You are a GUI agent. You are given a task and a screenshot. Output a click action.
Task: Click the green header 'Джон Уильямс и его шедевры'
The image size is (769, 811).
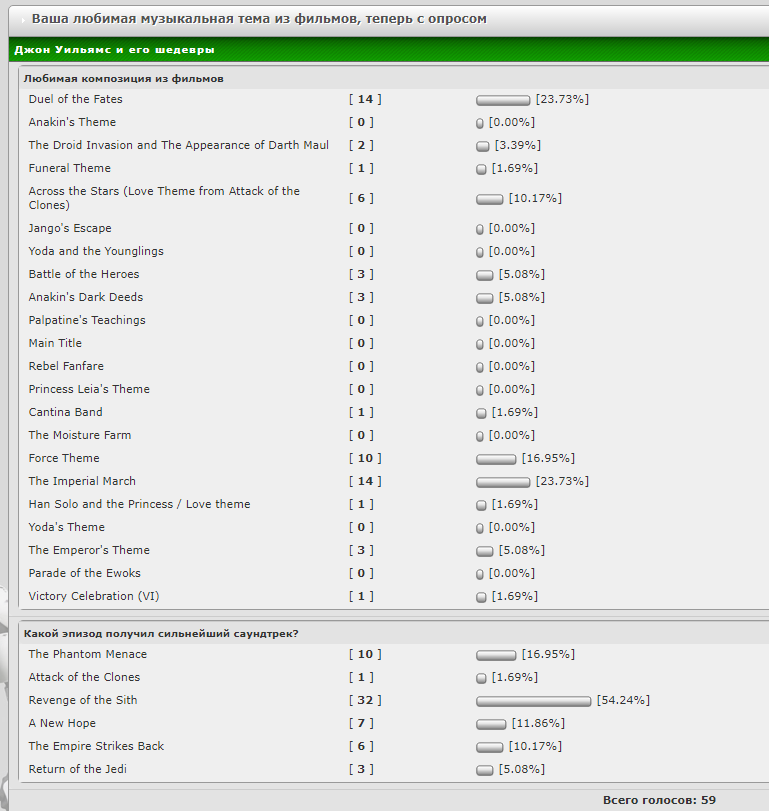[x=114, y=50]
